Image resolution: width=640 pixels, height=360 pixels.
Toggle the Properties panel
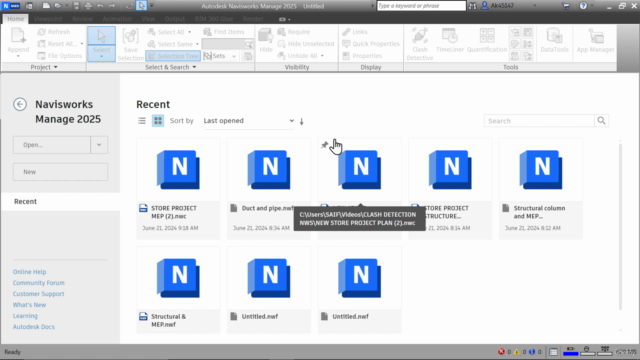tap(362, 56)
